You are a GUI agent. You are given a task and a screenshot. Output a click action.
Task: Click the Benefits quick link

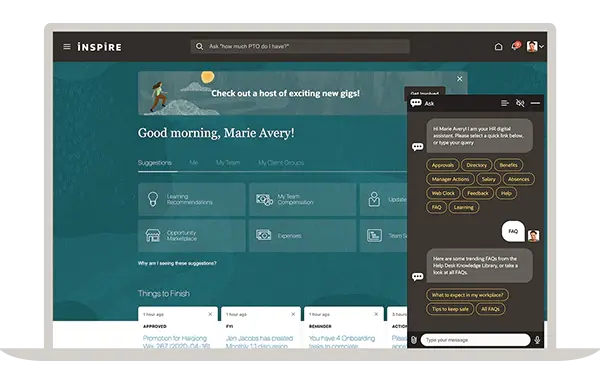click(508, 165)
